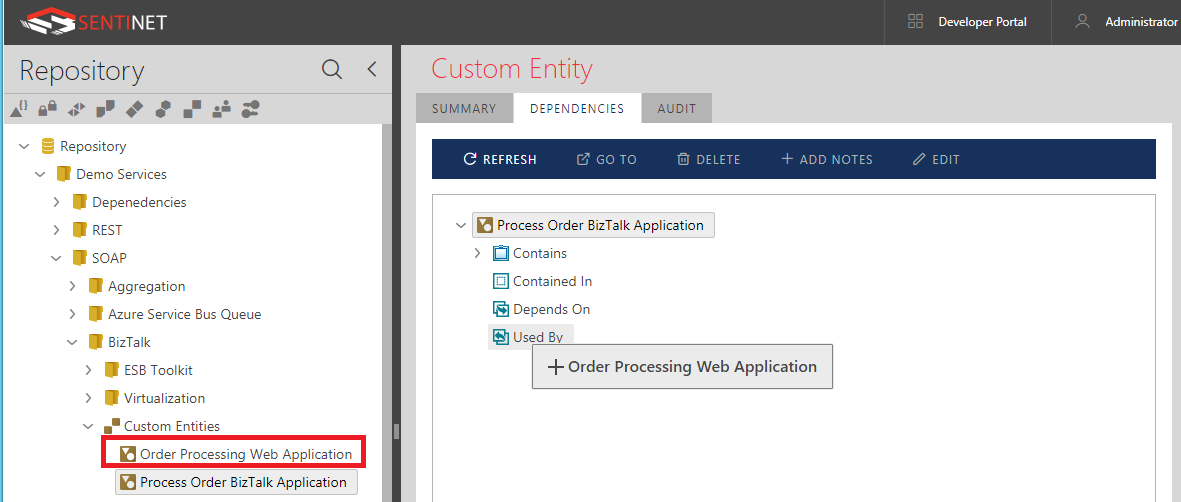The image size is (1181, 502).
Task: Click the two keys toolbar icon
Action: 250,109
